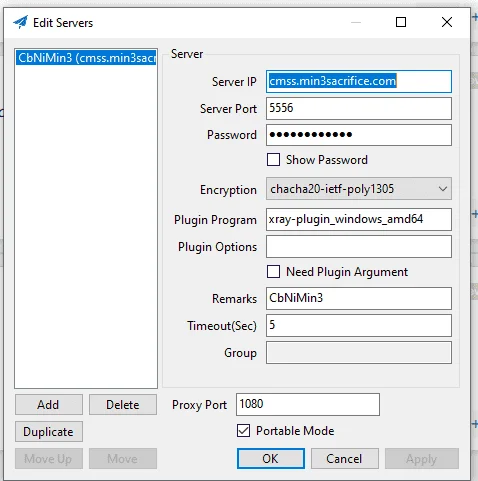Close the Edit Servers dialog
The width and height of the screenshot is (478, 481).
[x=447, y=22]
